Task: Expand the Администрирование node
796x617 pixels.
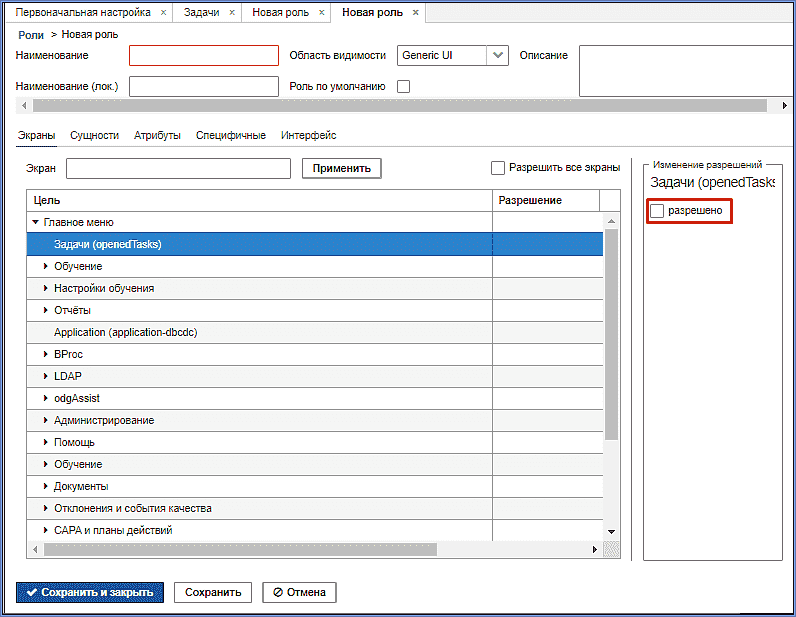Action: point(45,420)
